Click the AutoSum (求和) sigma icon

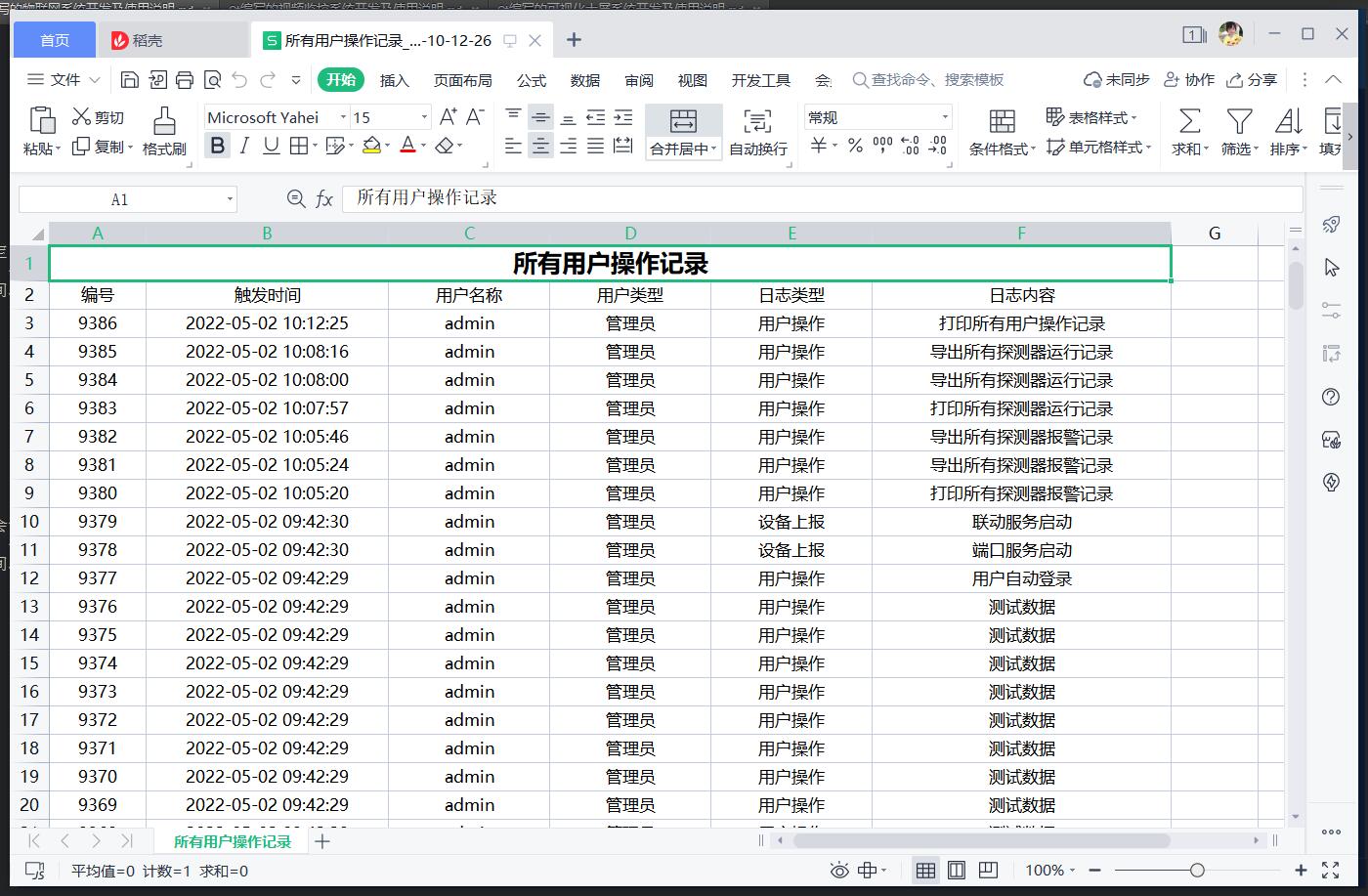coord(1189,121)
